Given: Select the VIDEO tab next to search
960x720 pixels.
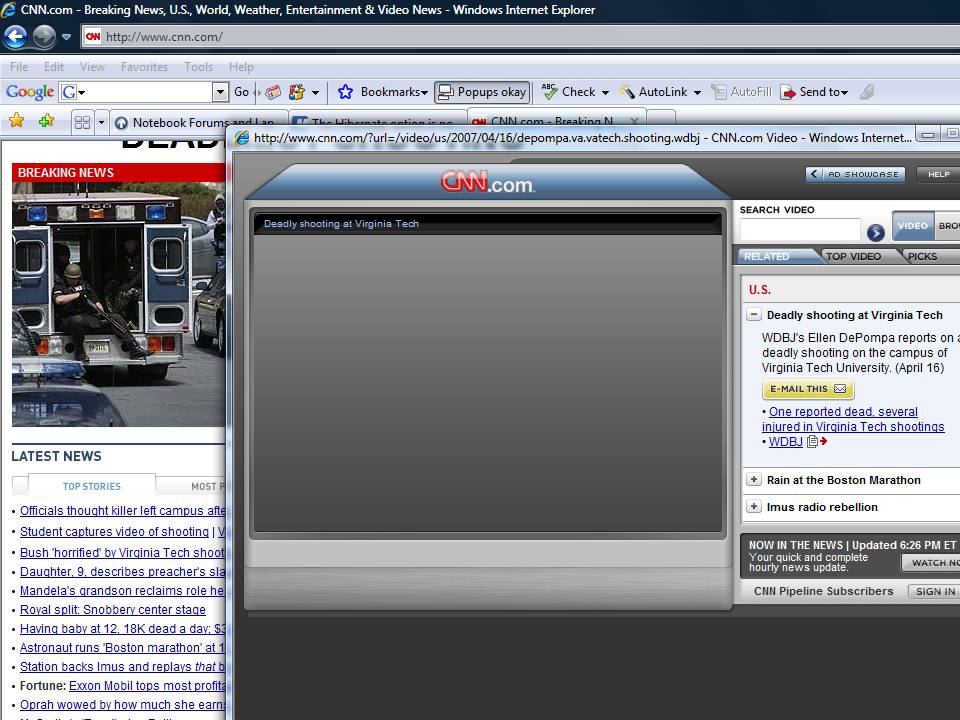Looking at the screenshot, I should tap(912, 226).
